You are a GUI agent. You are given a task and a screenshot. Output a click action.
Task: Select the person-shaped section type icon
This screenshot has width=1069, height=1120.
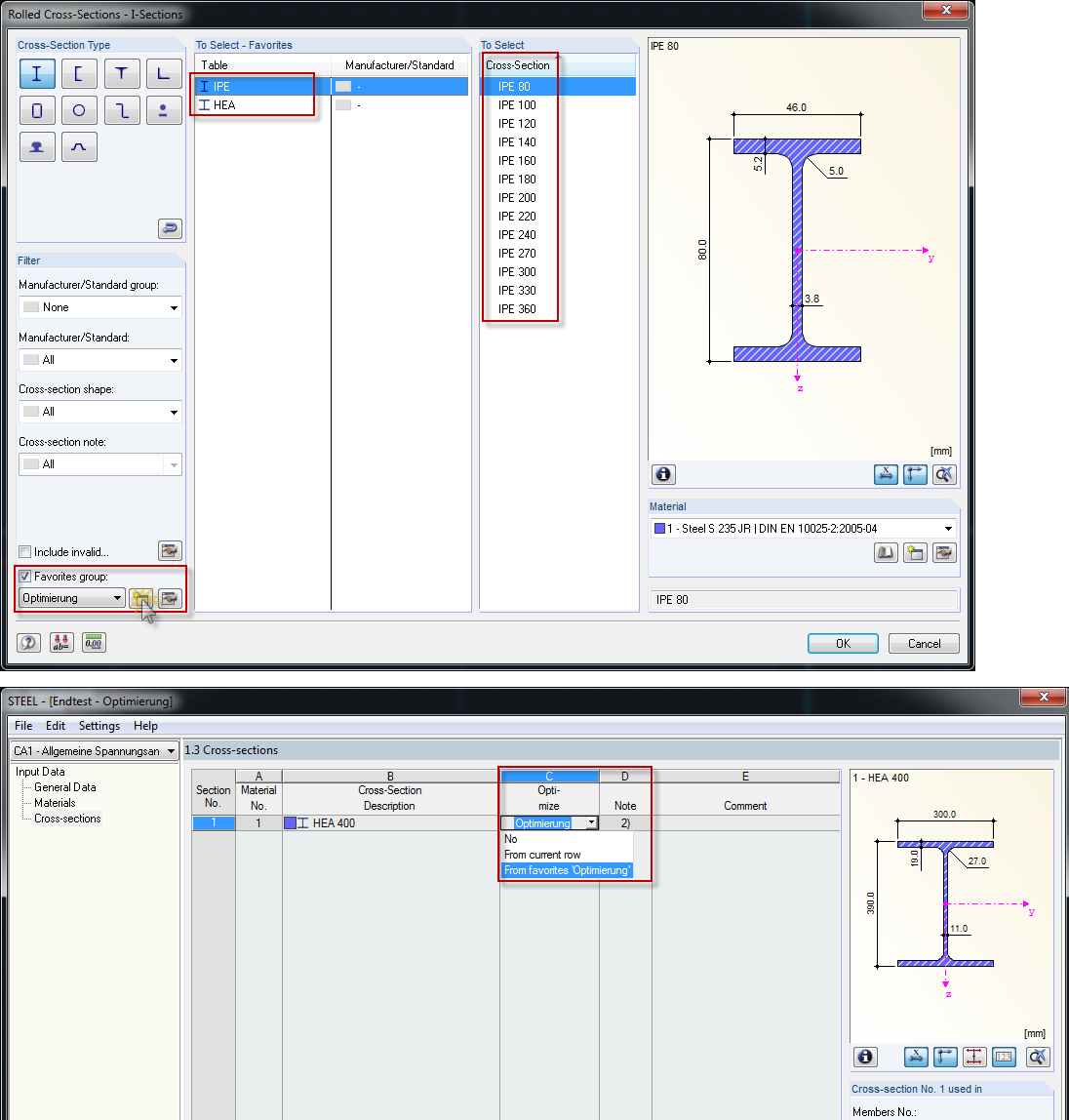pyautogui.click(x=164, y=110)
